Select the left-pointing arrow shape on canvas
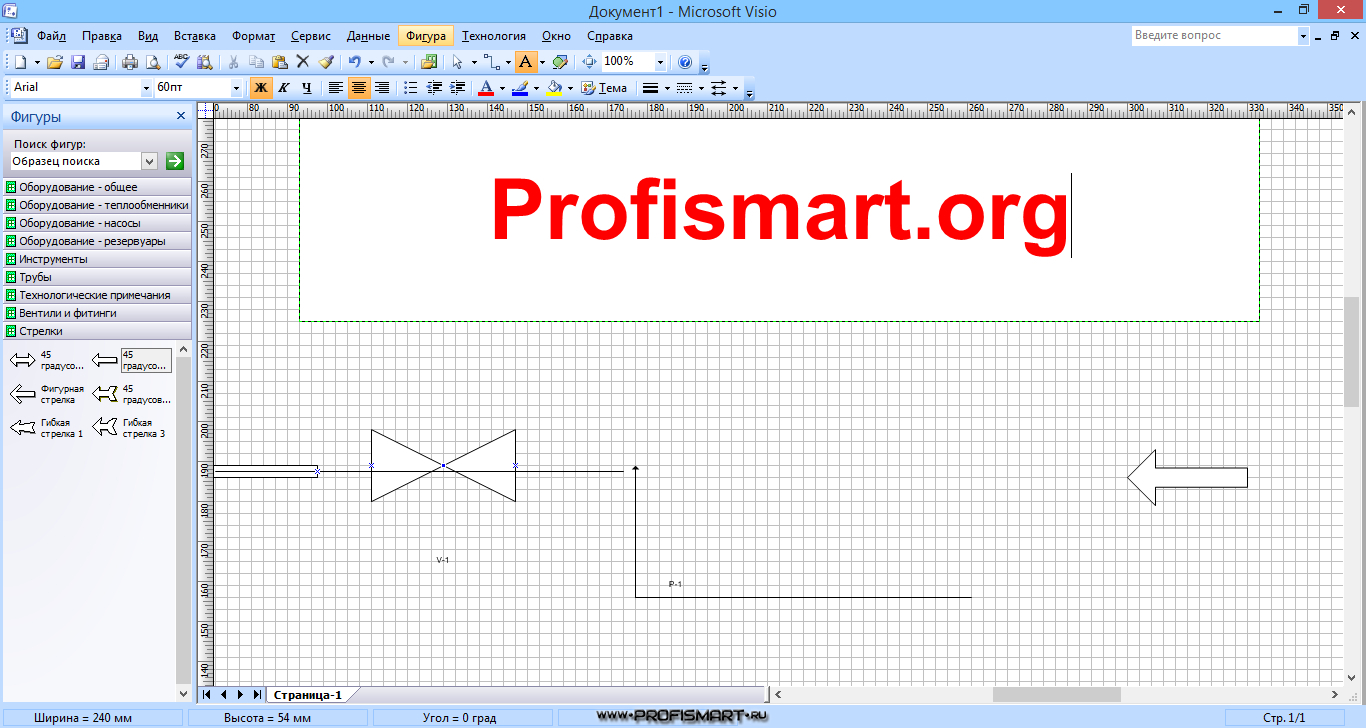Viewport: 1366px width, 728px height. pos(1187,477)
